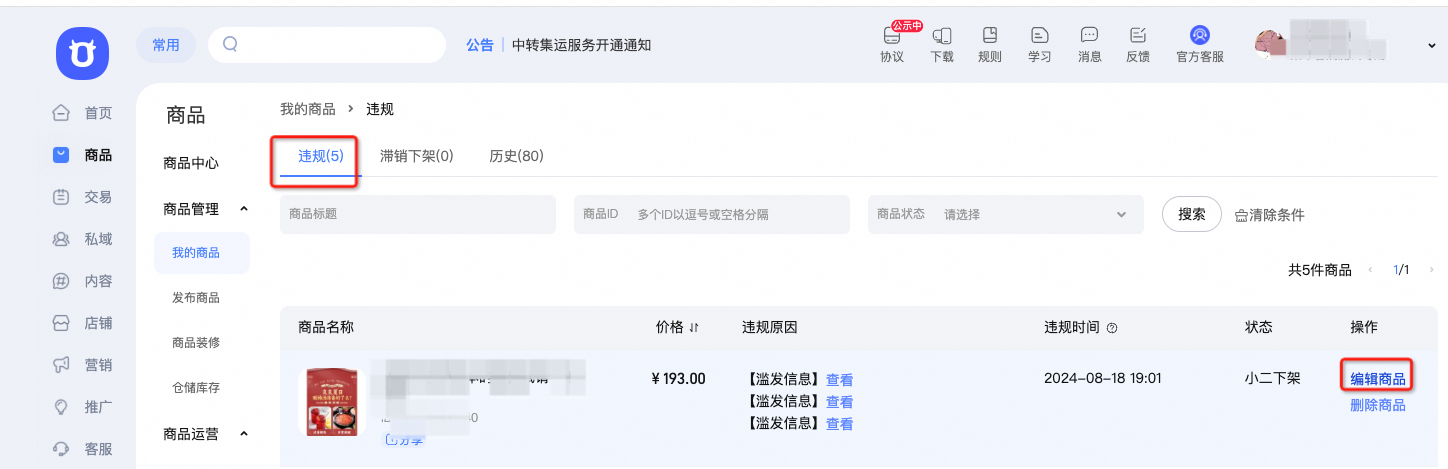Go to 首页 home in sidebar

(84, 113)
